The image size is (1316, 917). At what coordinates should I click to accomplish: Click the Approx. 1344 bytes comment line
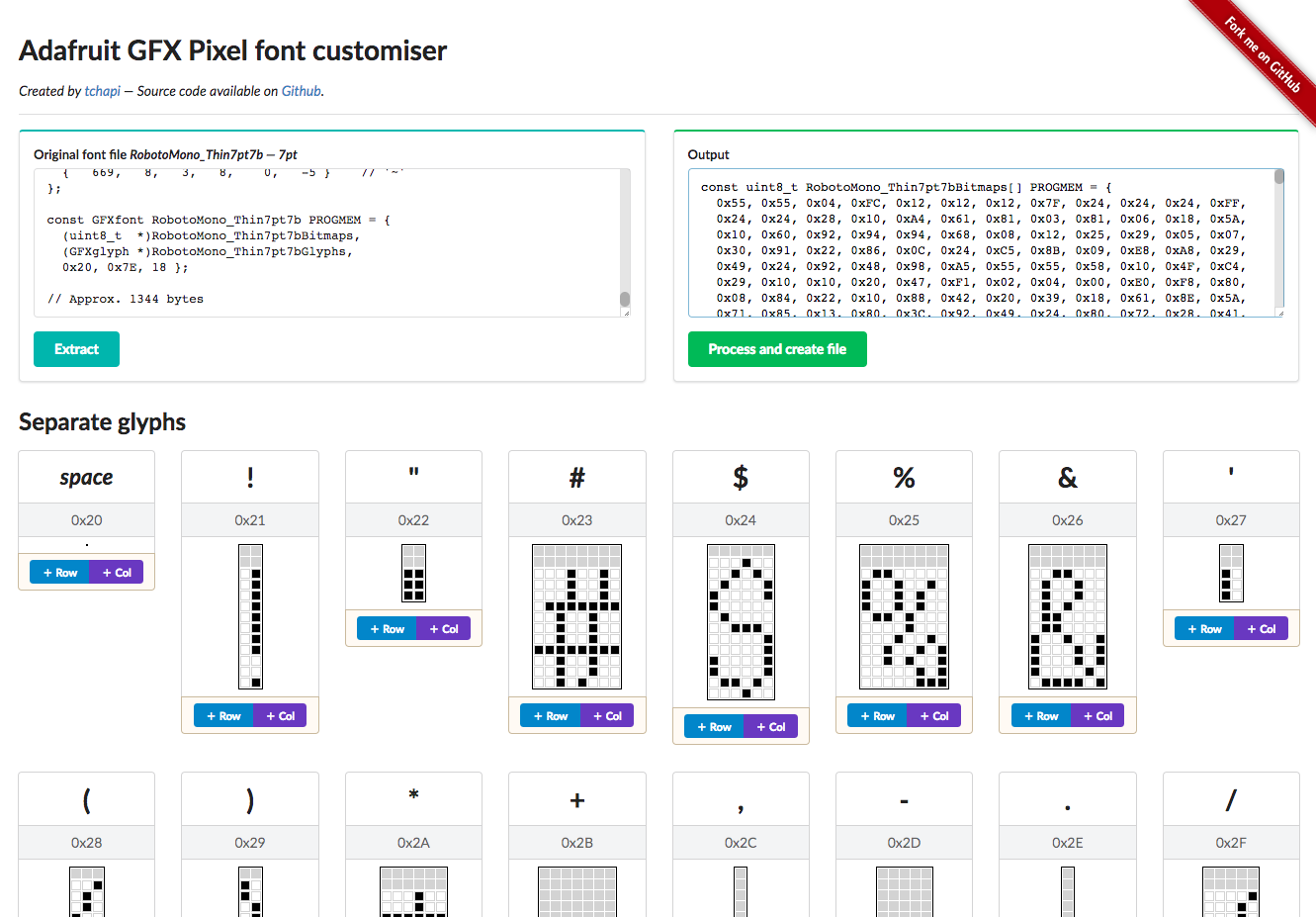(x=126, y=299)
